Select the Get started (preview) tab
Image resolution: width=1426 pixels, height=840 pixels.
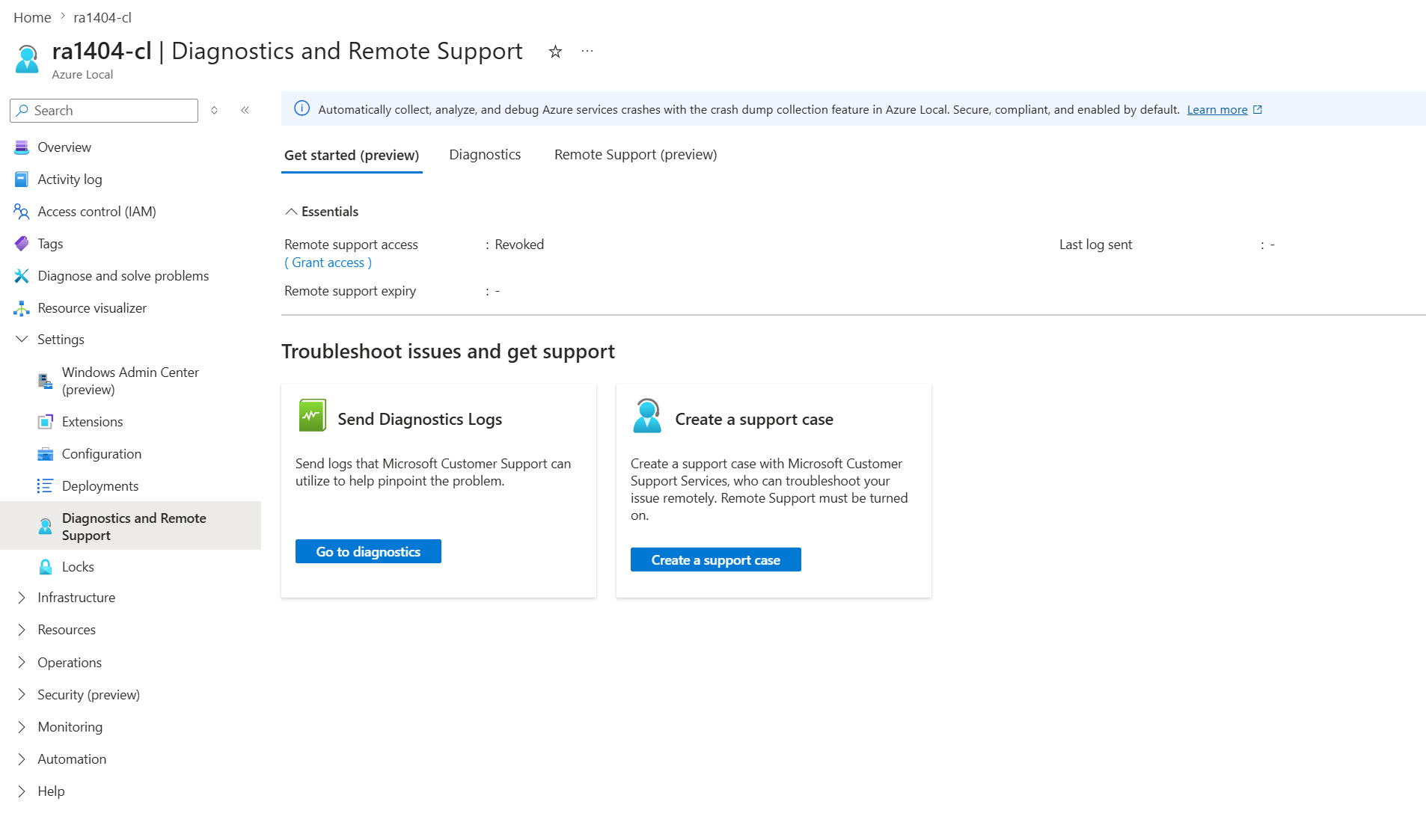coord(352,156)
